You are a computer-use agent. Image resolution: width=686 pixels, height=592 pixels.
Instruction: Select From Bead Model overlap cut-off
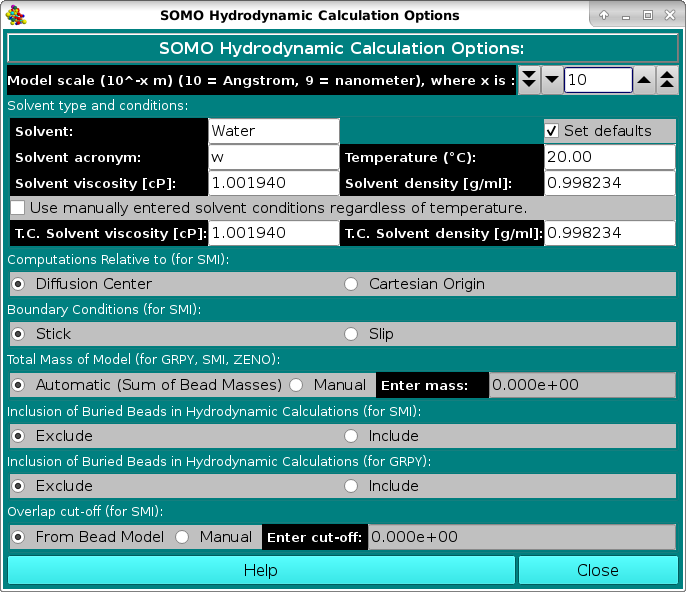coord(18,537)
